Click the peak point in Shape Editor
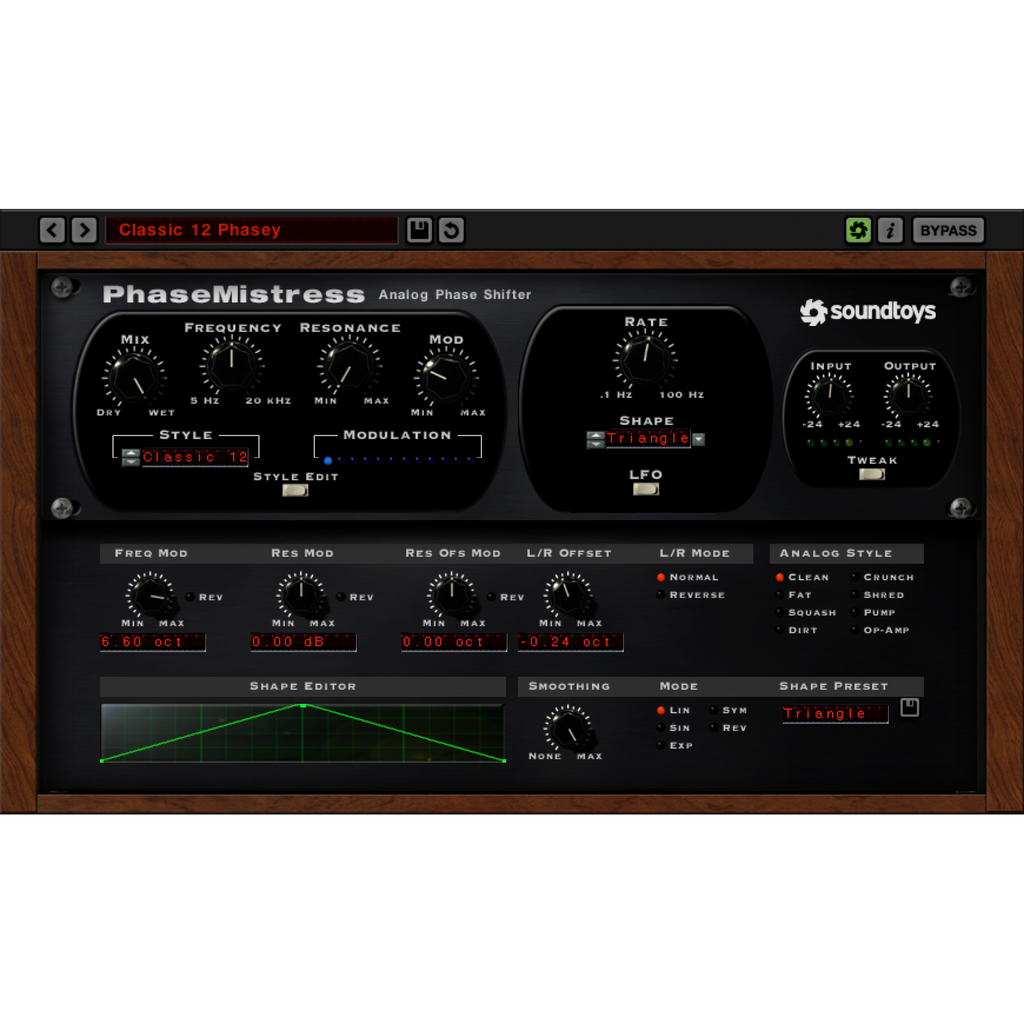1024x1024 pixels. pyautogui.click(x=302, y=706)
